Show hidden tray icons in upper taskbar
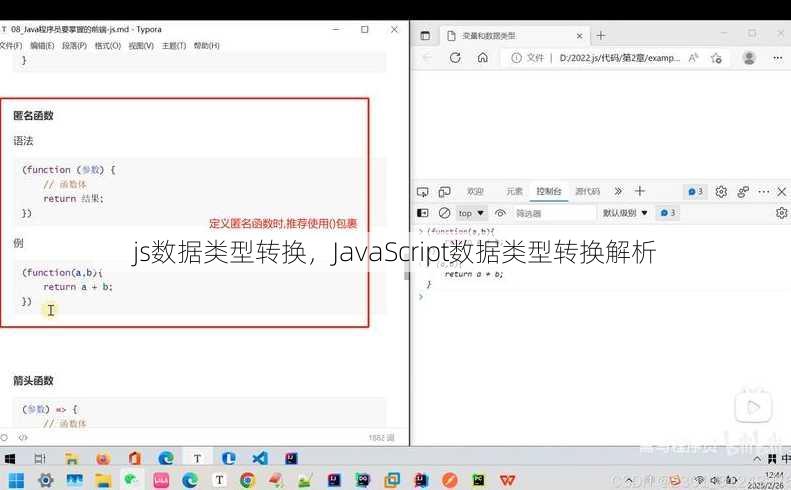This screenshot has height=490, width=791. click(x=757, y=459)
